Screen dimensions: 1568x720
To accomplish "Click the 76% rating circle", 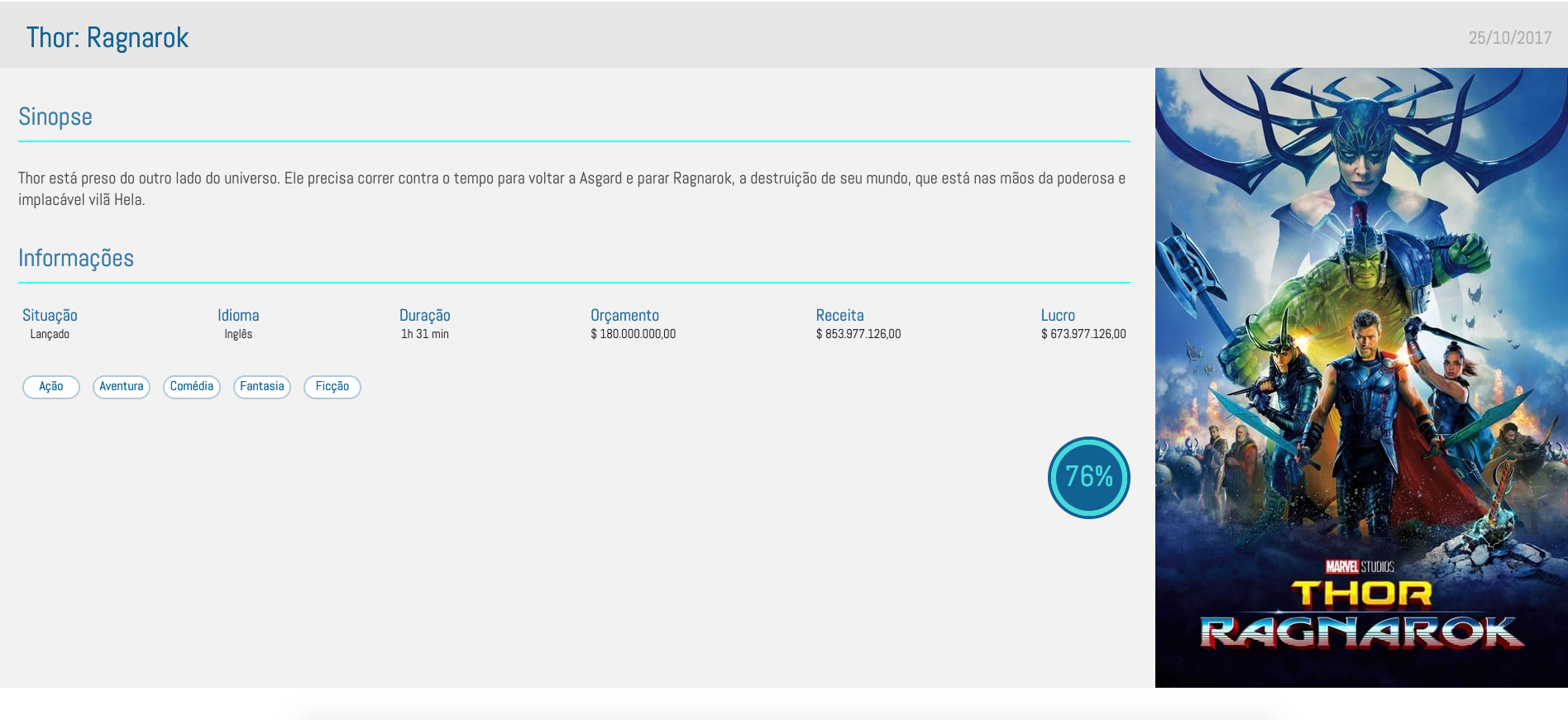I will point(1088,478).
